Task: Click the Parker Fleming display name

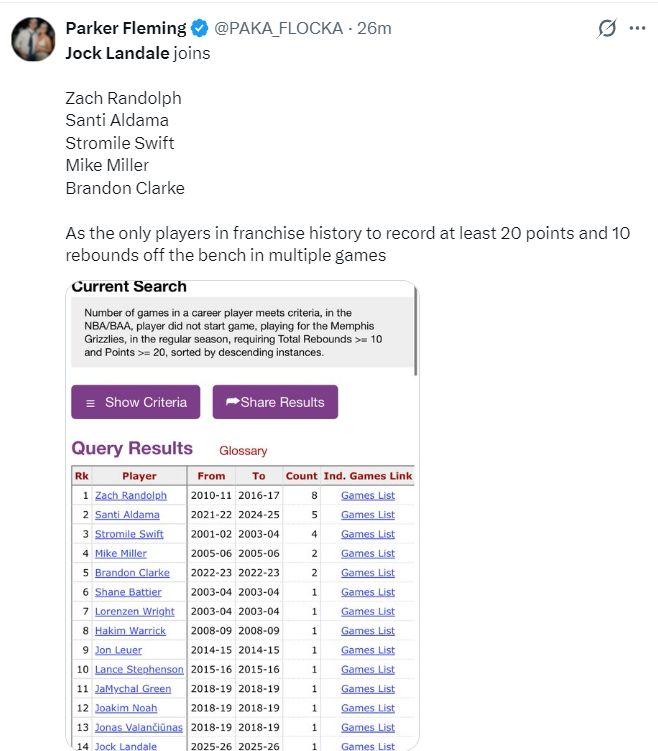Action: pyautogui.click(x=125, y=28)
